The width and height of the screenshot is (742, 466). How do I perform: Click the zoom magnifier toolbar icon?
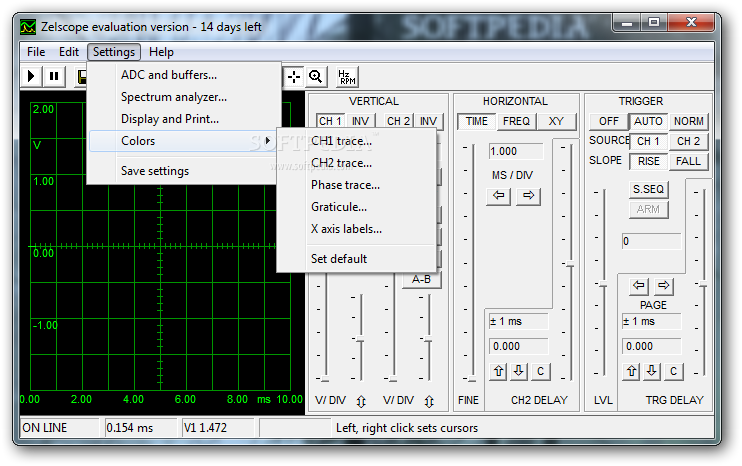pos(316,77)
